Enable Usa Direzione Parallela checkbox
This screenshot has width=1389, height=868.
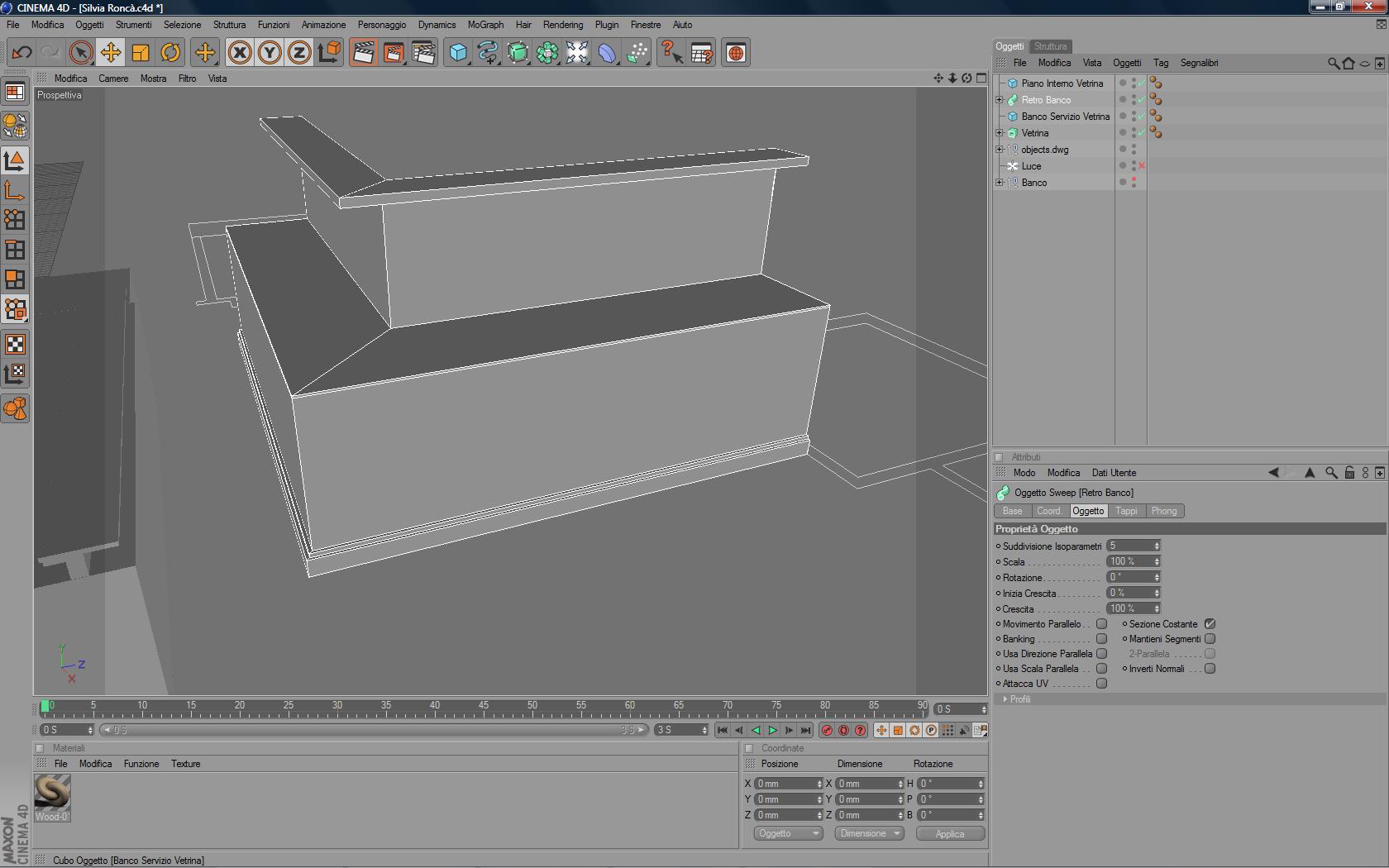[x=1101, y=654]
